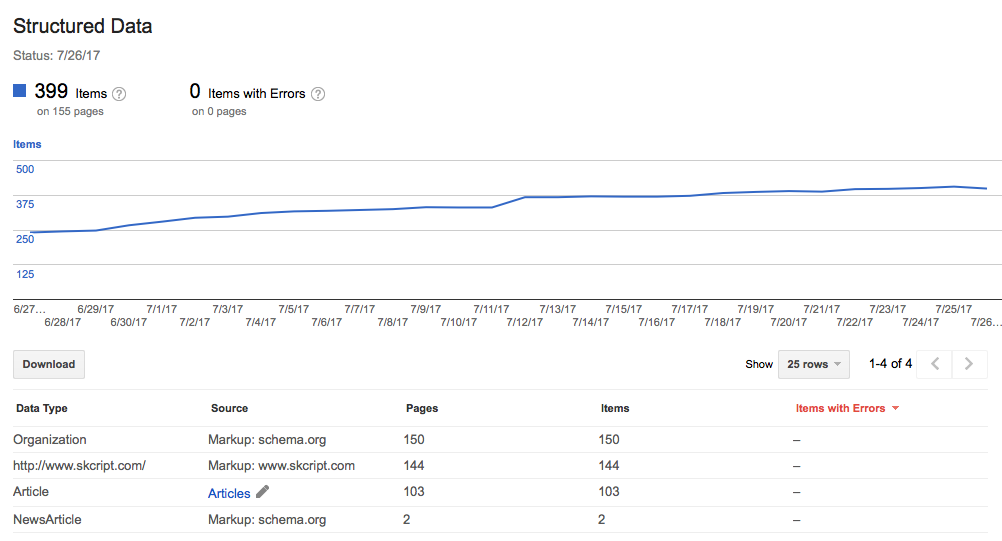Image resolution: width=1002 pixels, height=541 pixels.
Task: Click the Source column header
Action: pos(229,408)
